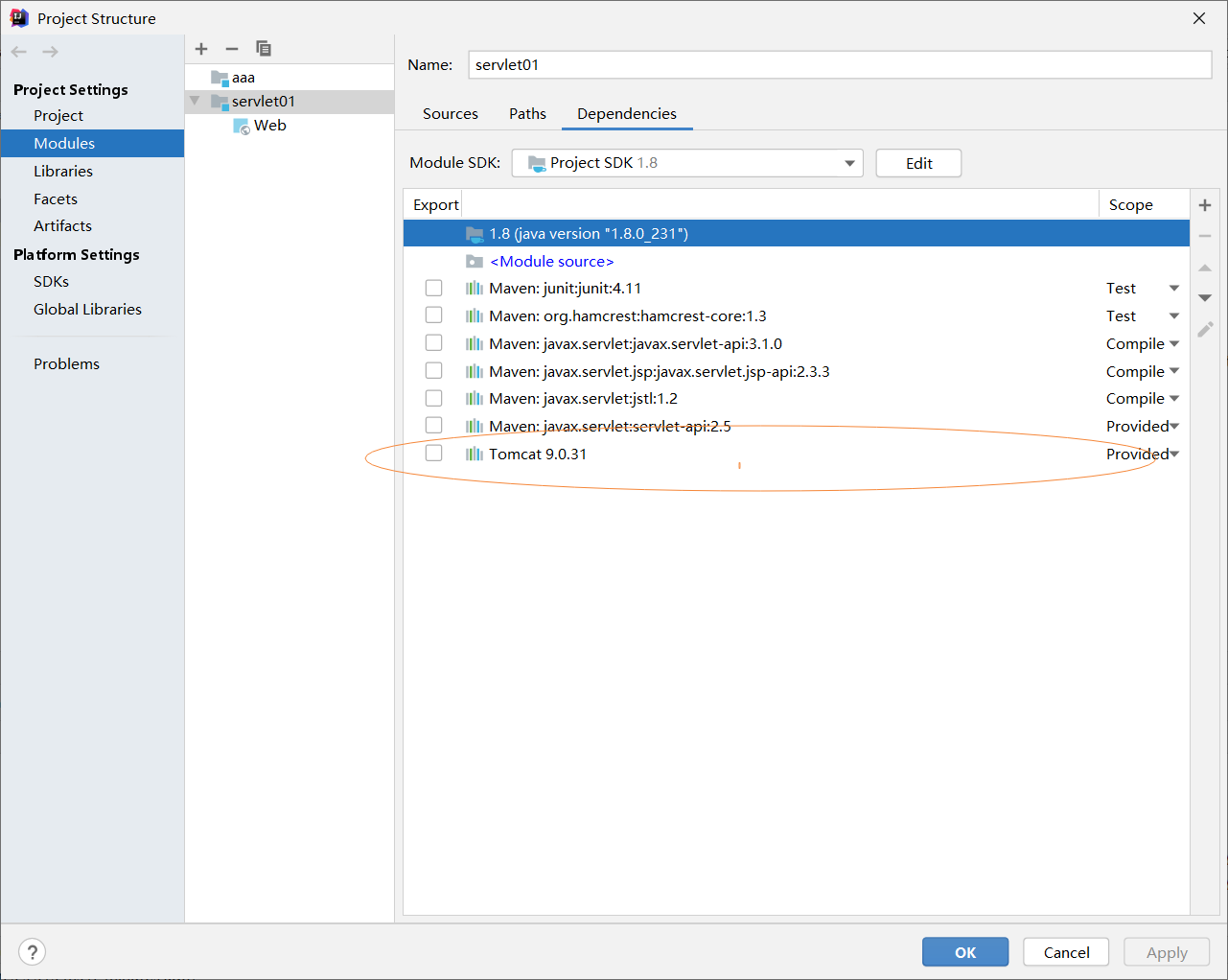
Task: Tick export checkbox for hamcrest-core:1.3
Action: [x=434, y=315]
